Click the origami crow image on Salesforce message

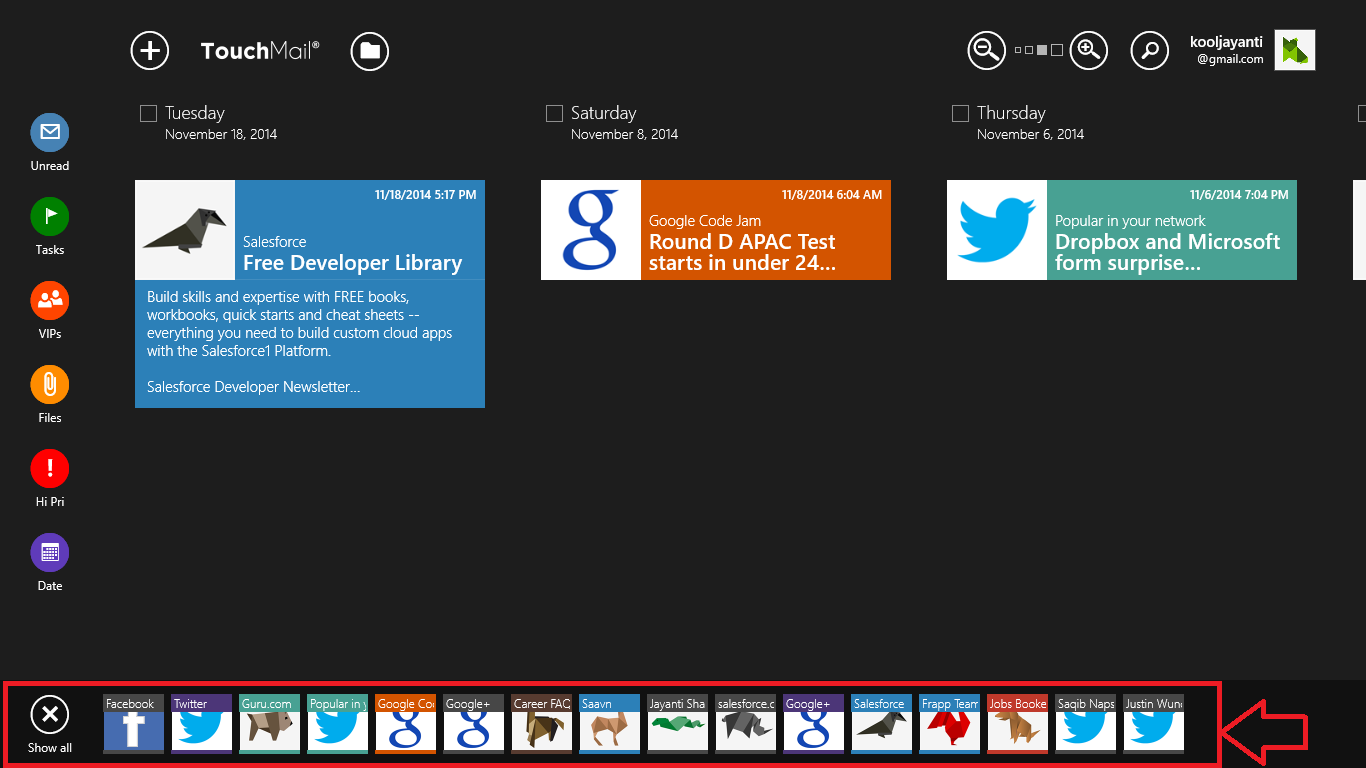click(185, 230)
